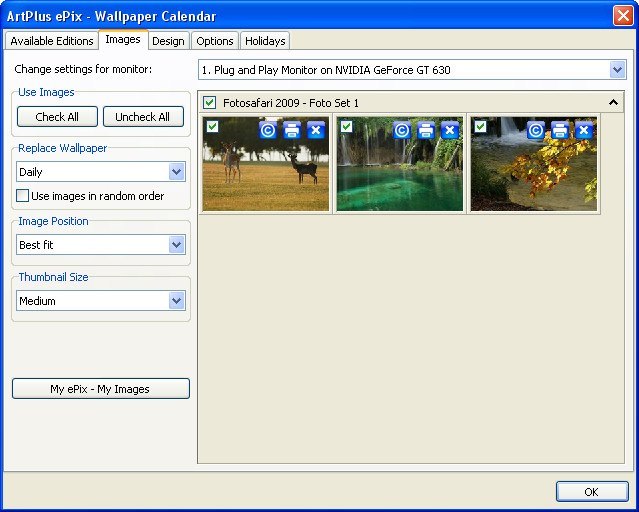Click copyright icon on deer image
Image resolution: width=639 pixels, height=512 pixels.
pos(268,130)
